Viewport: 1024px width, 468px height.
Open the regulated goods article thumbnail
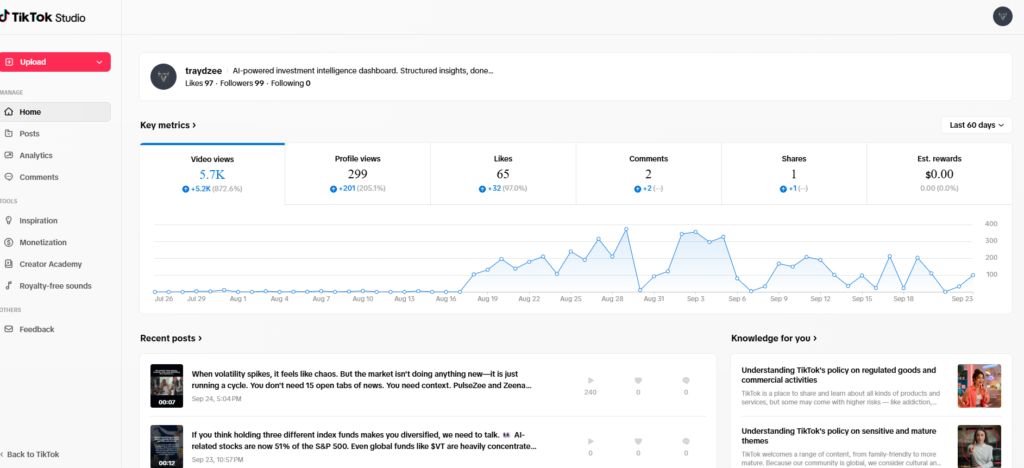click(x=979, y=386)
